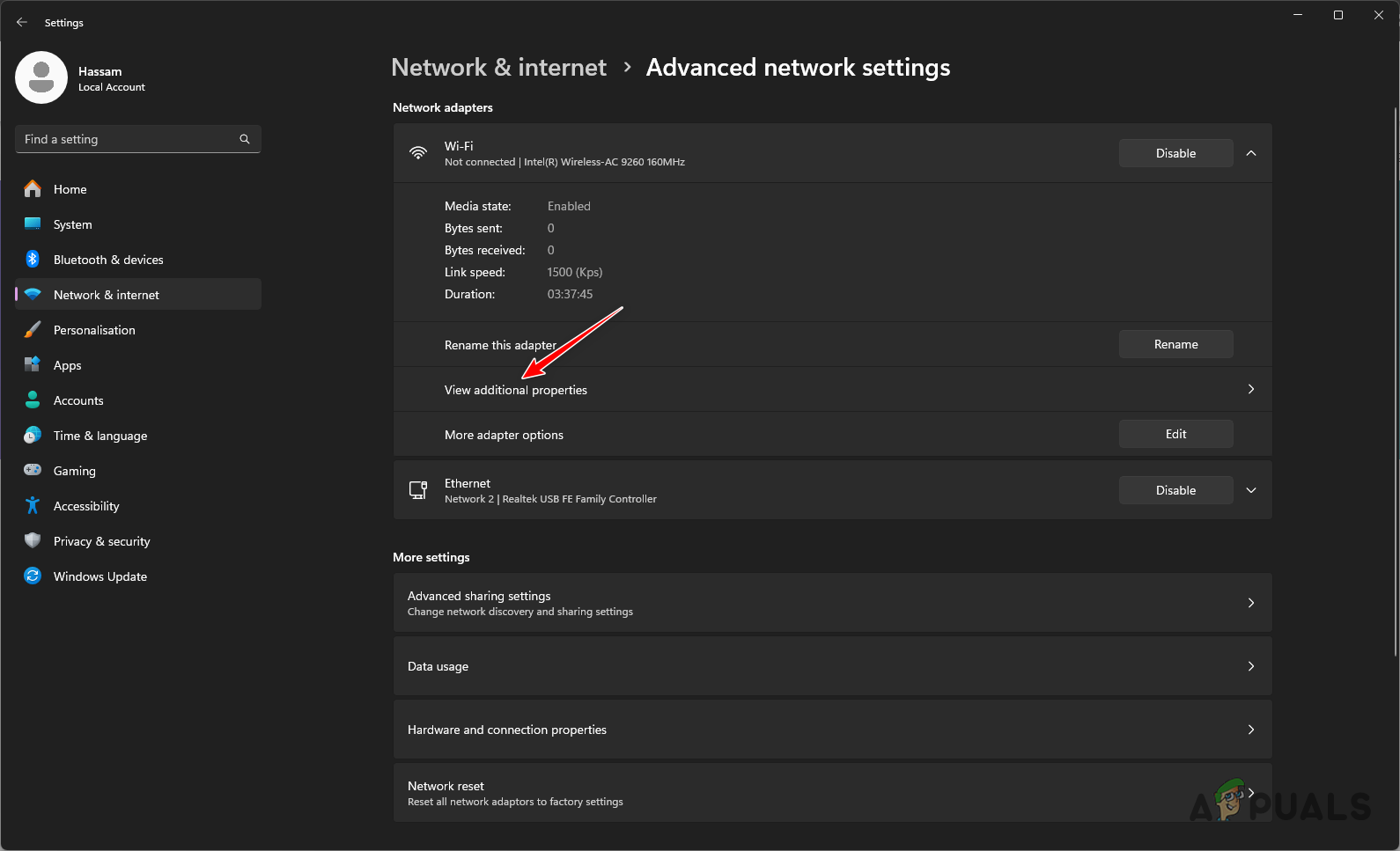Click the Wi-Fi adapter name text
The width and height of the screenshot is (1400, 851).
point(459,146)
